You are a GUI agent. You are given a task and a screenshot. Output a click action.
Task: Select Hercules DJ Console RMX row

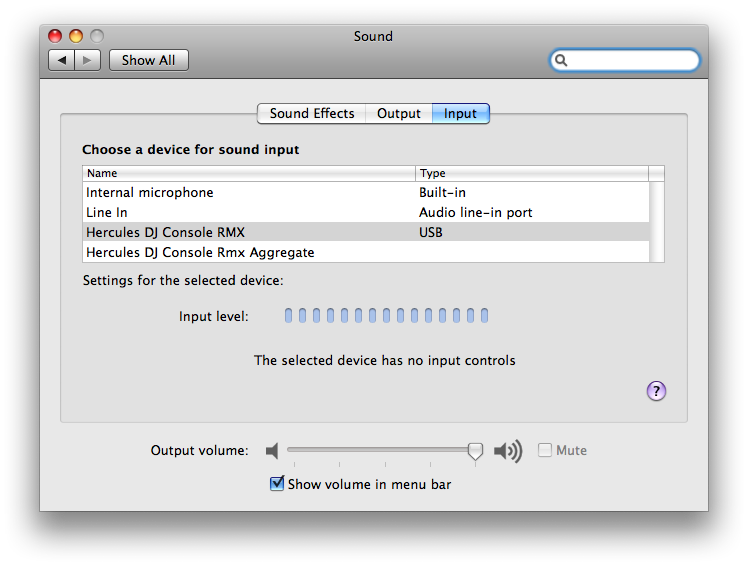[366, 232]
